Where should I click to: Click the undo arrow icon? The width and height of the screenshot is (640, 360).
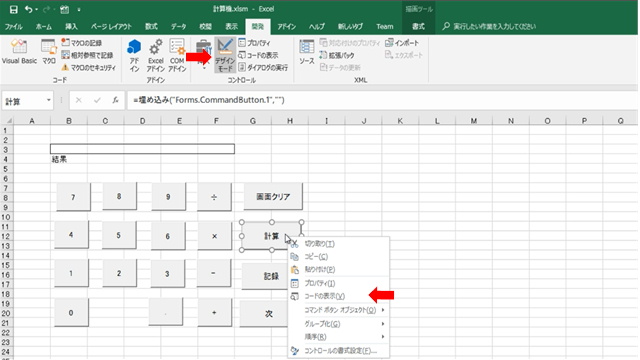coord(28,9)
